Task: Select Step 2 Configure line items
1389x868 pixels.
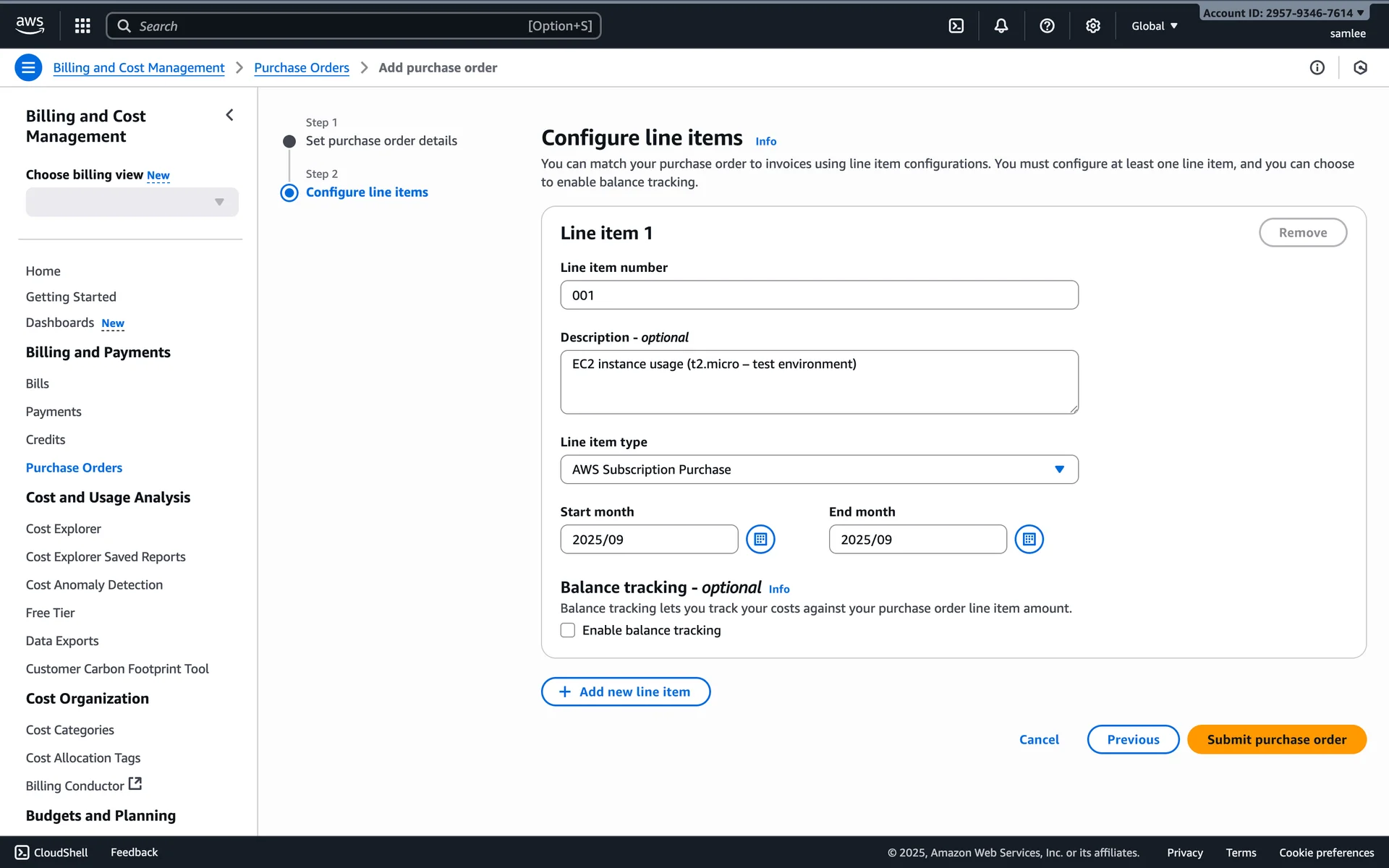Action: (x=367, y=192)
